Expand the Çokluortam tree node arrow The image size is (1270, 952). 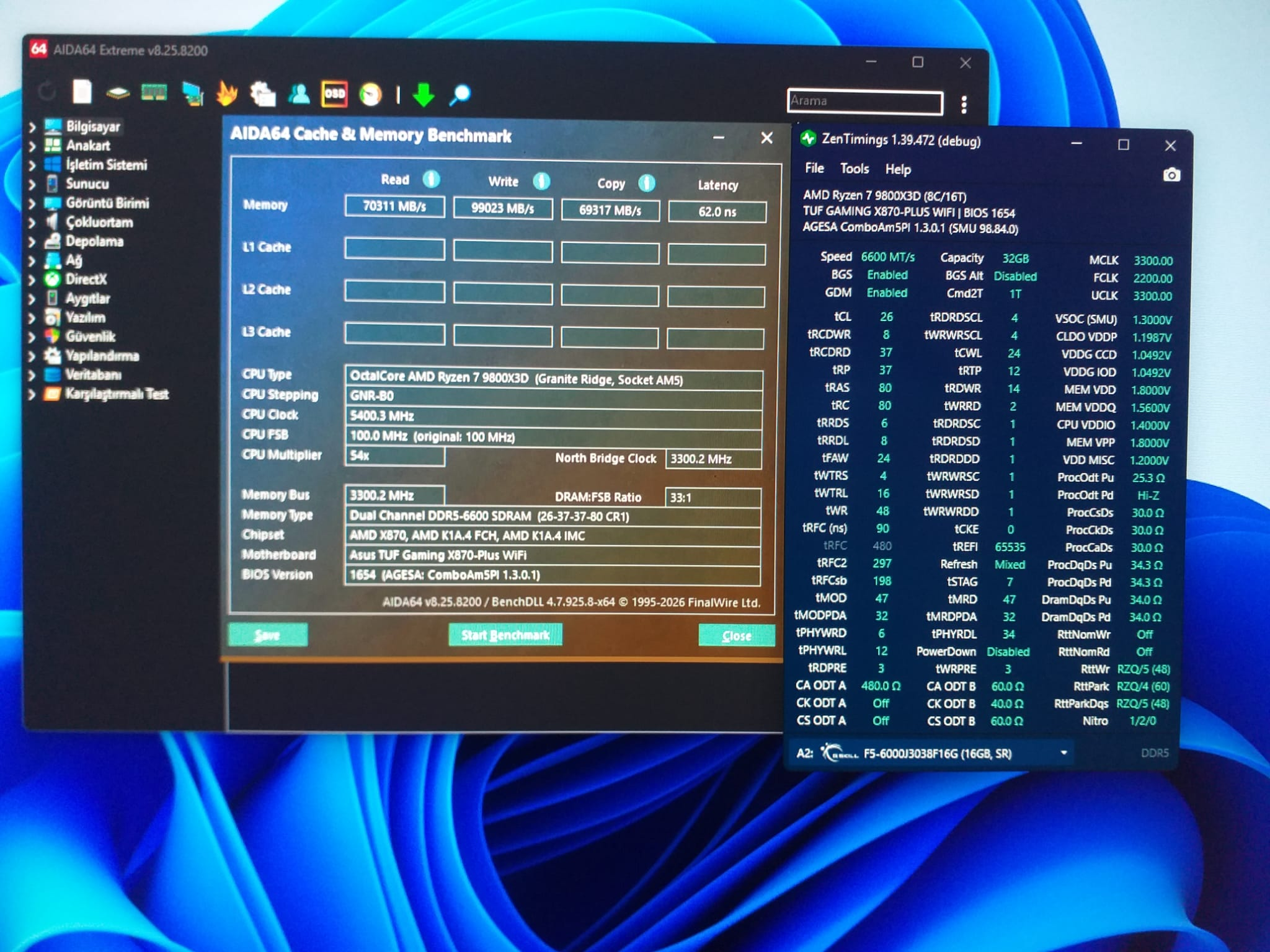(x=32, y=223)
